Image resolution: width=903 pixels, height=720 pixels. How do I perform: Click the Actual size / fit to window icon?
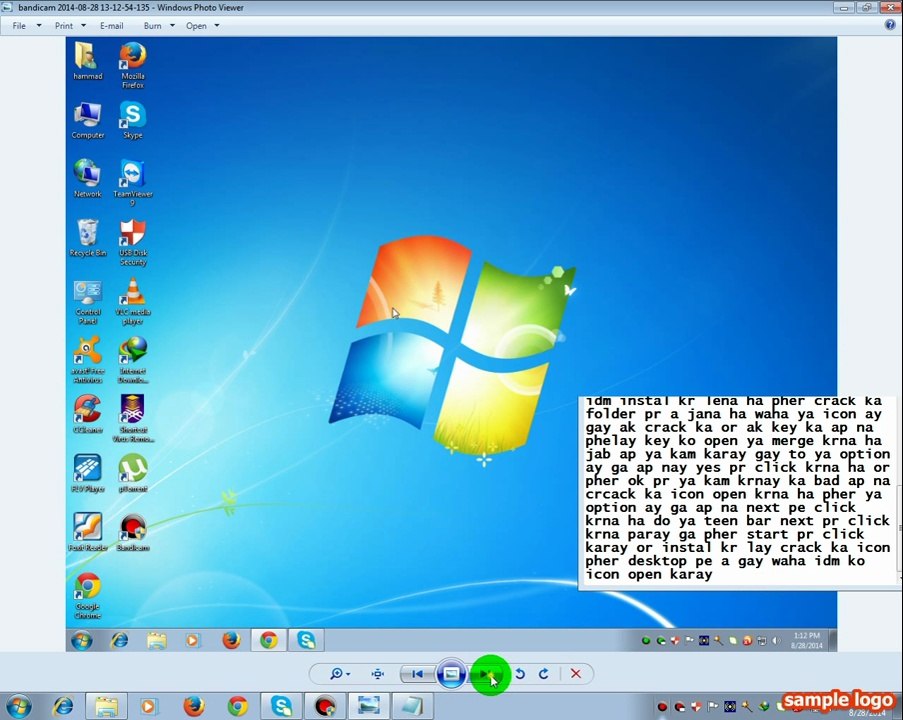[x=378, y=674]
